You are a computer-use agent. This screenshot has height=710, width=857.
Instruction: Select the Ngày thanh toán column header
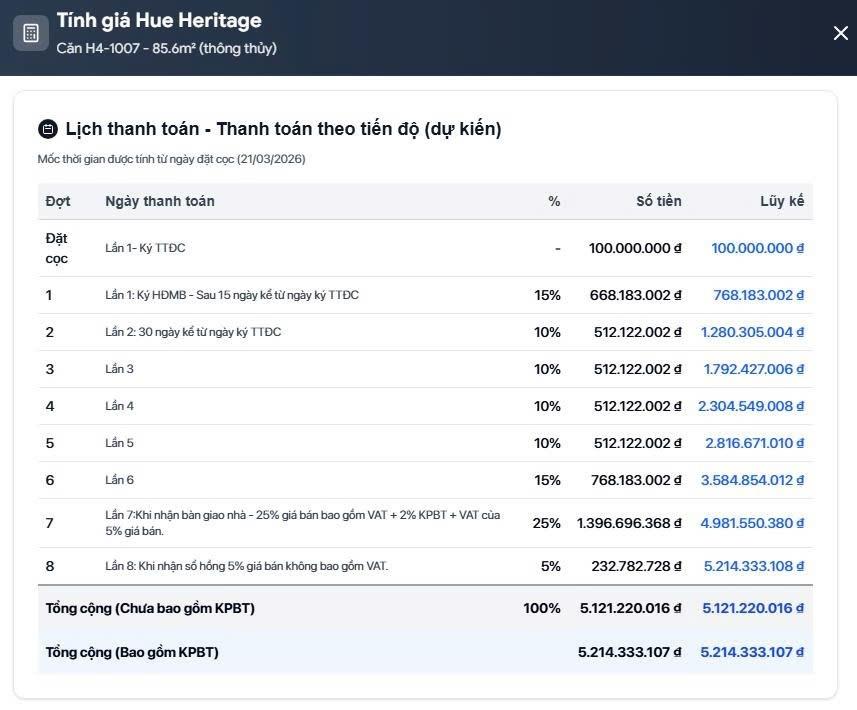pyautogui.click(x=160, y=201)
